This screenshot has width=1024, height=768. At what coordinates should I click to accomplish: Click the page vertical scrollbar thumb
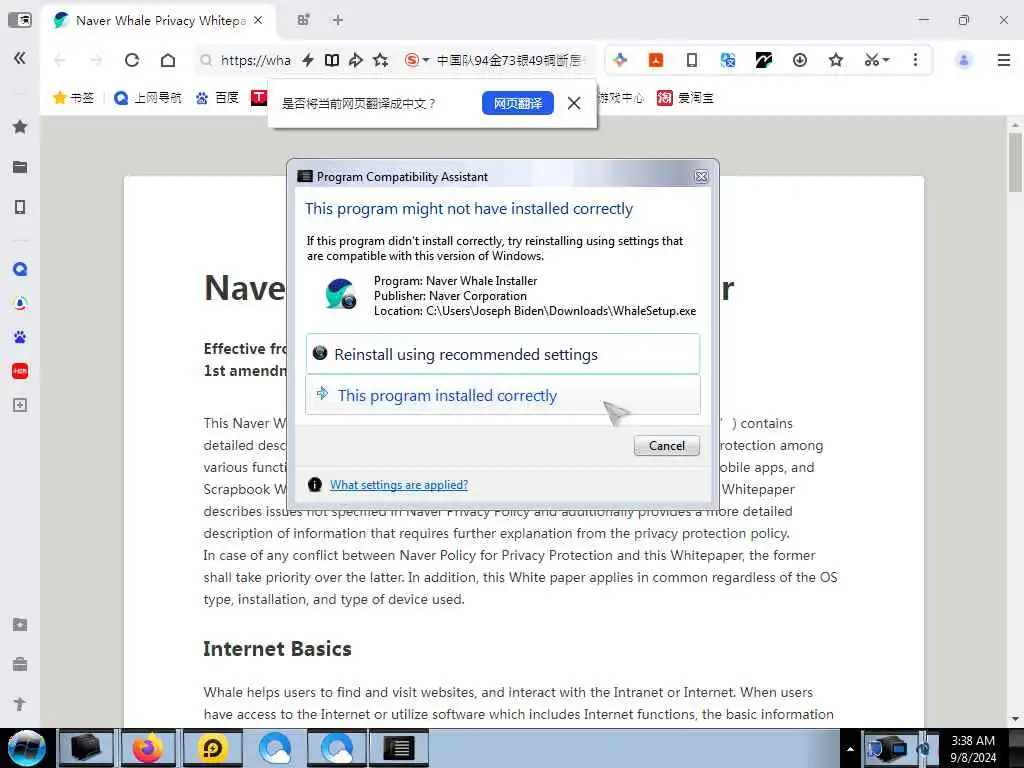pyautogui.click(x=1015, y=162)
